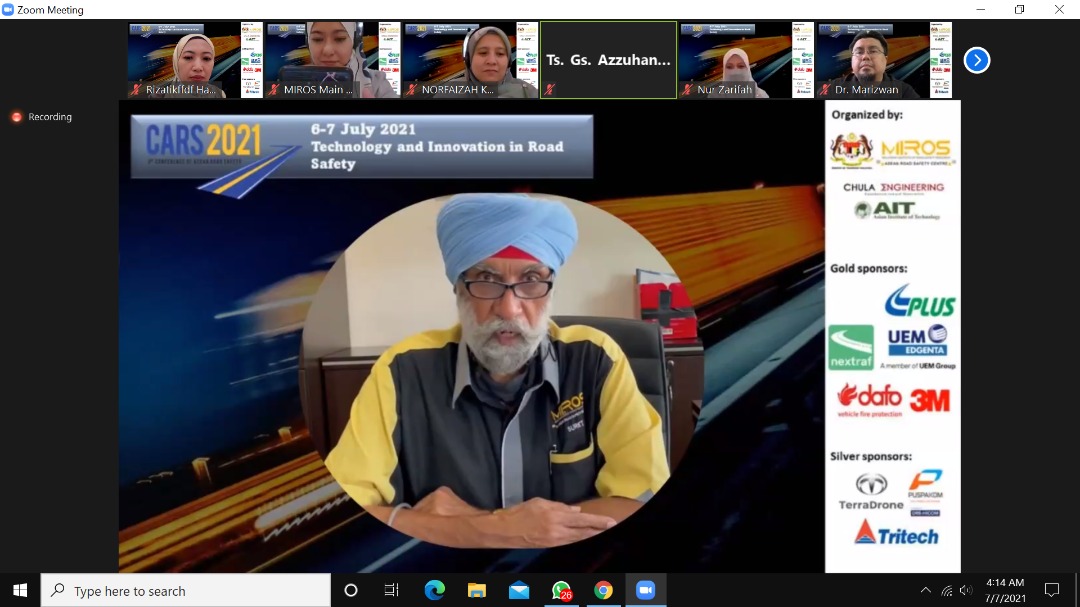Click the 'Organized by:' heading
Screen dimensions: 1080x607
tap(866, 115)
